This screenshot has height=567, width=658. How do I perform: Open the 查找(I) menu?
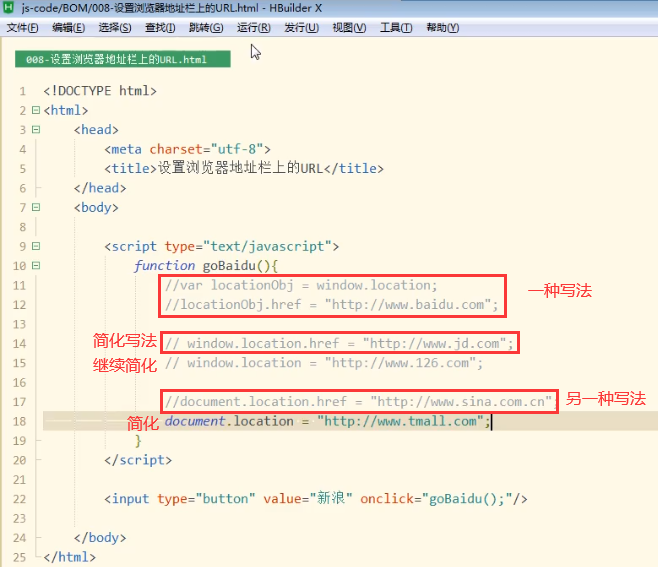[160, 28]
